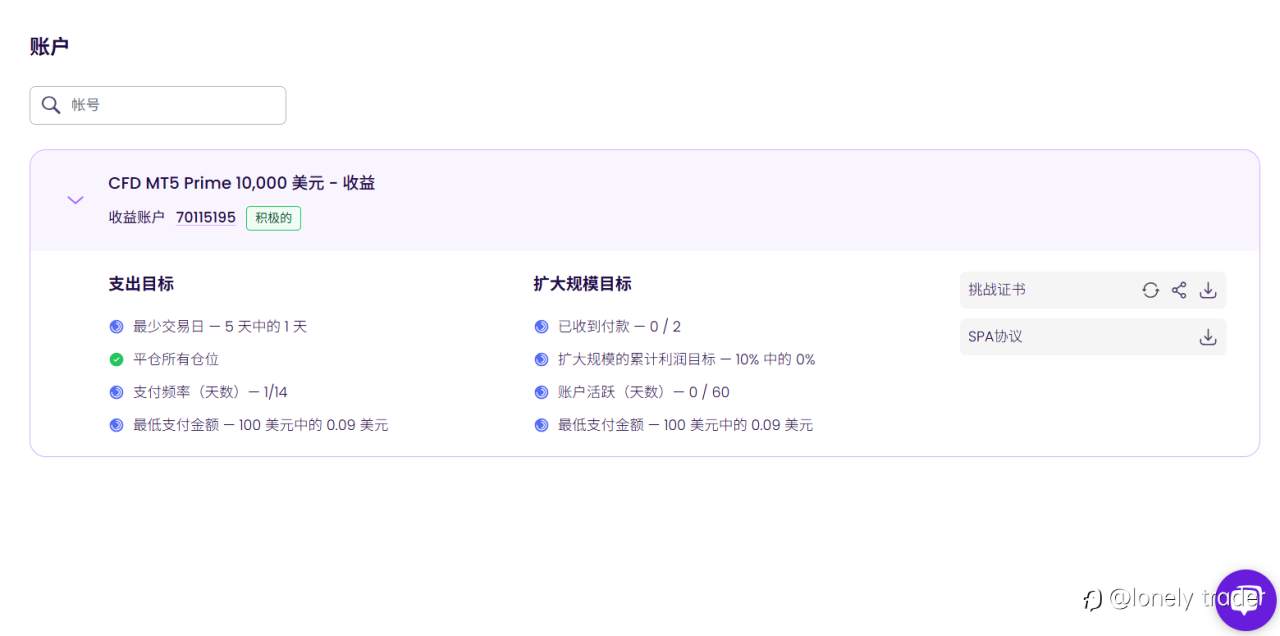This screenshot has height=636, width=1280.
Task: Click the CFD MT5 Prime 10,000 美元 title
Action: pos(242,183)
